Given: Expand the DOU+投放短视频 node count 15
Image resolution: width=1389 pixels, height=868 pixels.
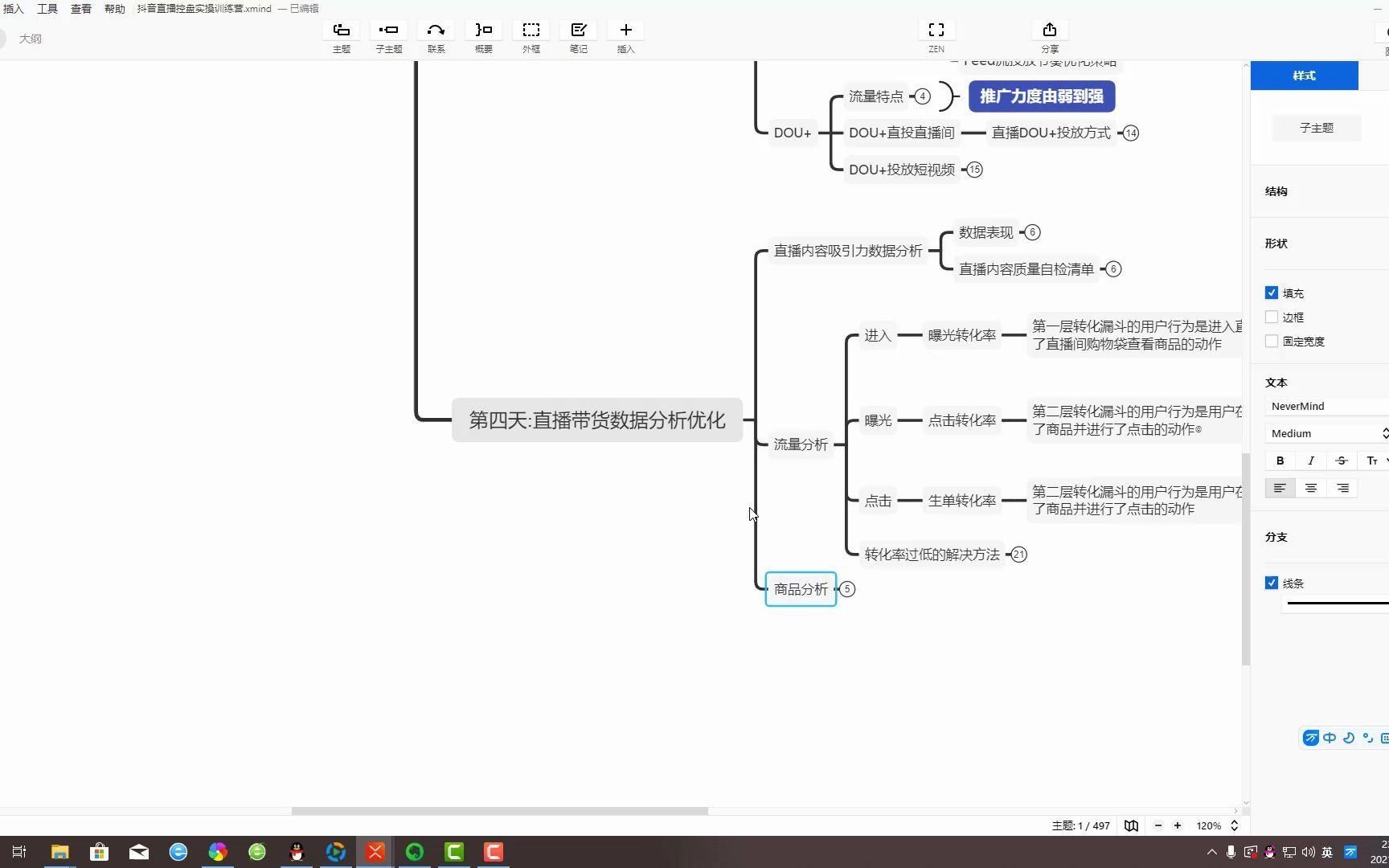Looking at the screenshot, I should 975,170.
